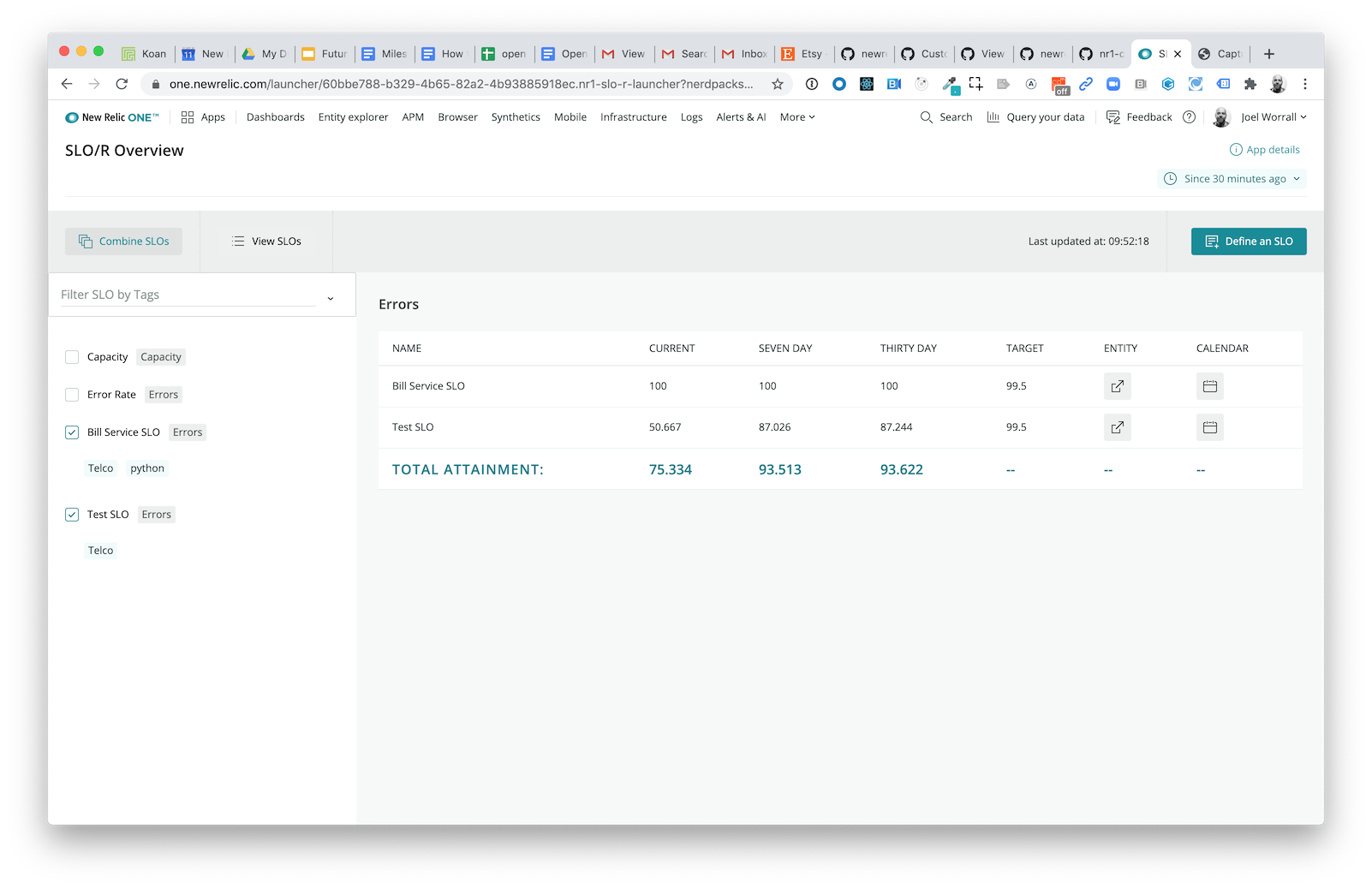The height and width of the screenshot is (888, 1372).
Task: Click the Define an SLO button
Action: tap(1249, 241)
